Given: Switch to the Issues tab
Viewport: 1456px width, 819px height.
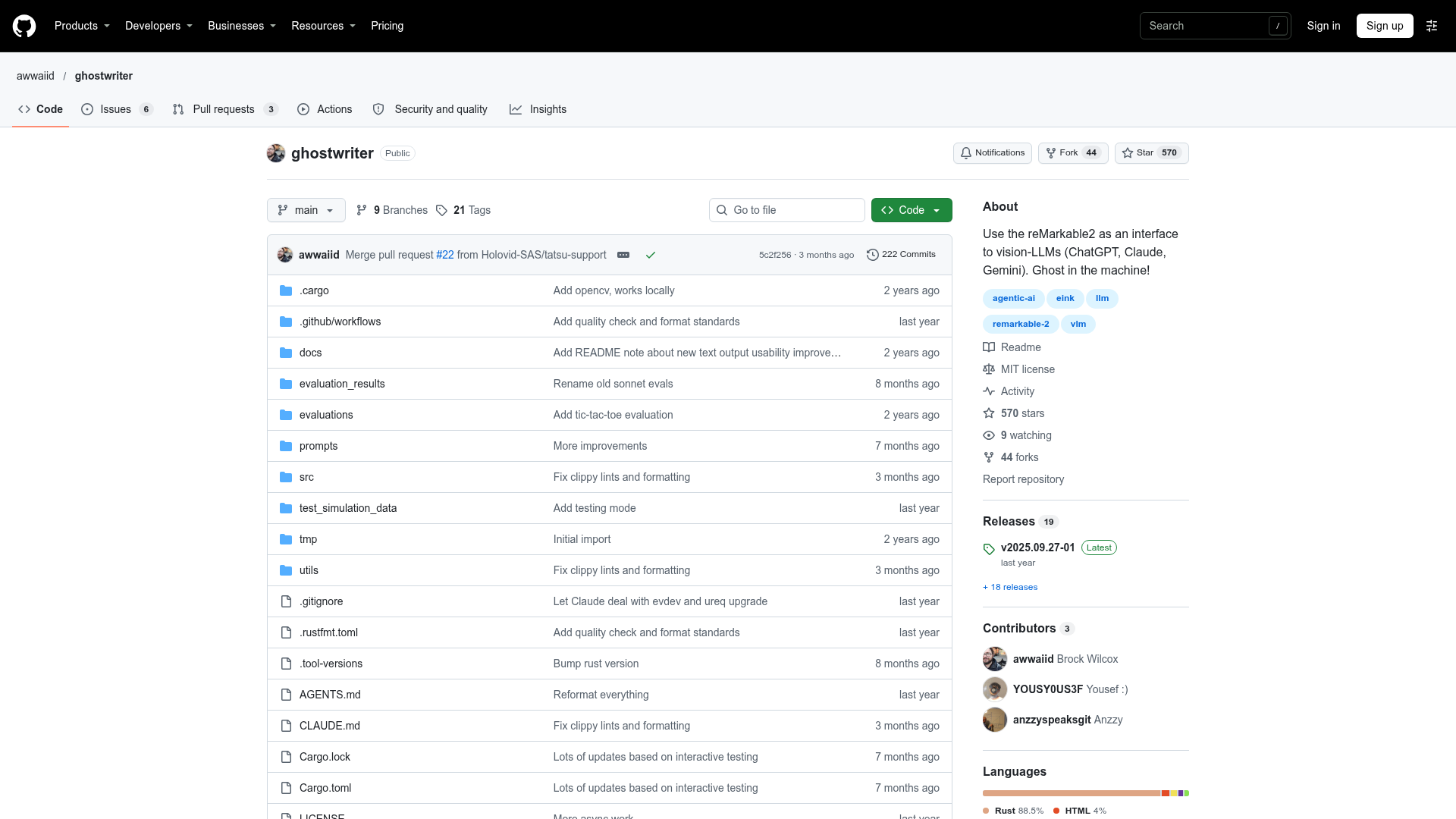Looking at the screenshot, I should point(117,109).
